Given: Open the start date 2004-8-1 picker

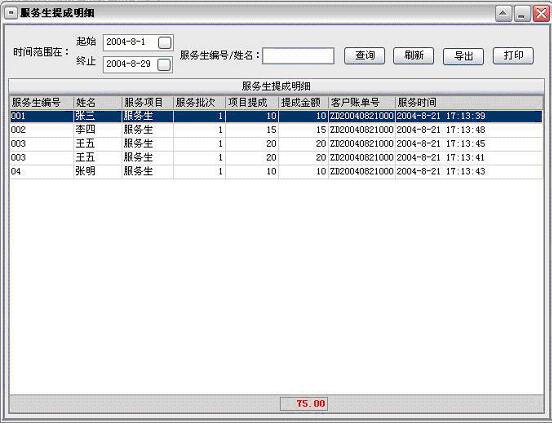Looking at the screenshot, I should pyautogui.click(x=164, y=43).
